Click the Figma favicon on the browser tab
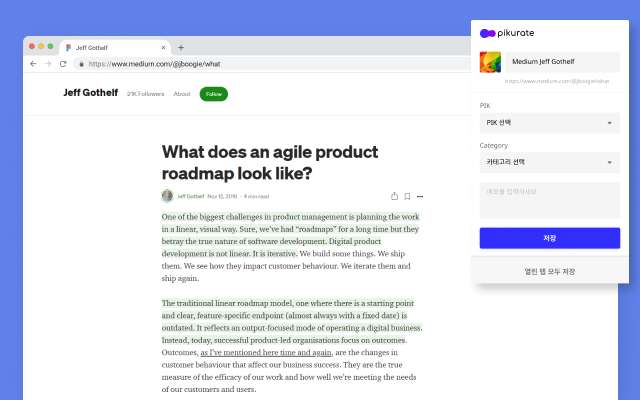 click(x=69, y=48)
